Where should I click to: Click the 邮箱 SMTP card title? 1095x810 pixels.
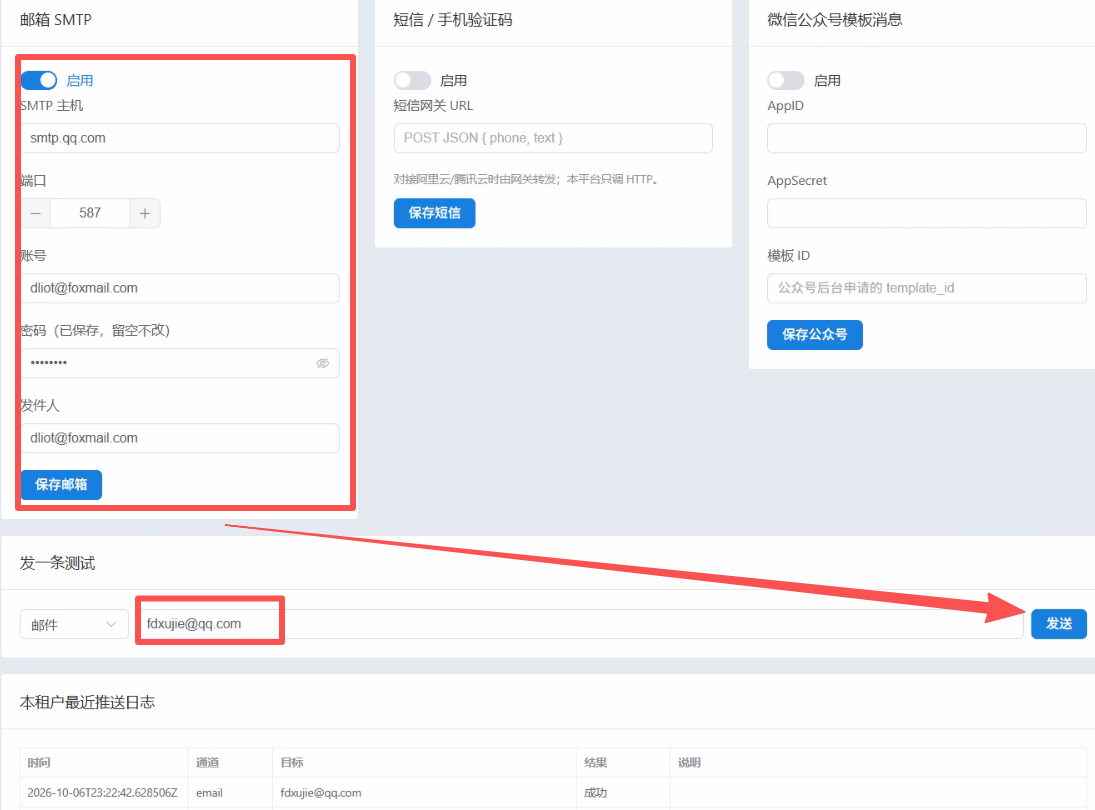click(56, 20)
